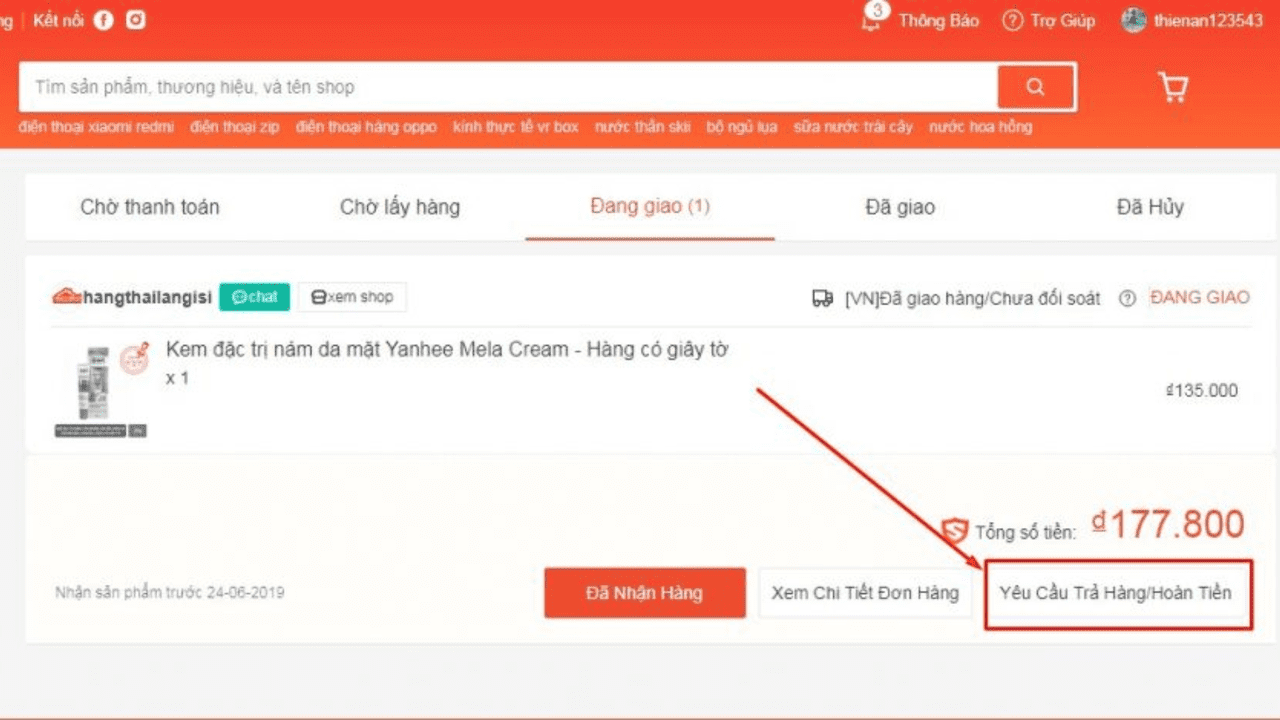Open the Facebook connect icon
This screenshot has height=720, width=1280.
click(x=104, y=20)
